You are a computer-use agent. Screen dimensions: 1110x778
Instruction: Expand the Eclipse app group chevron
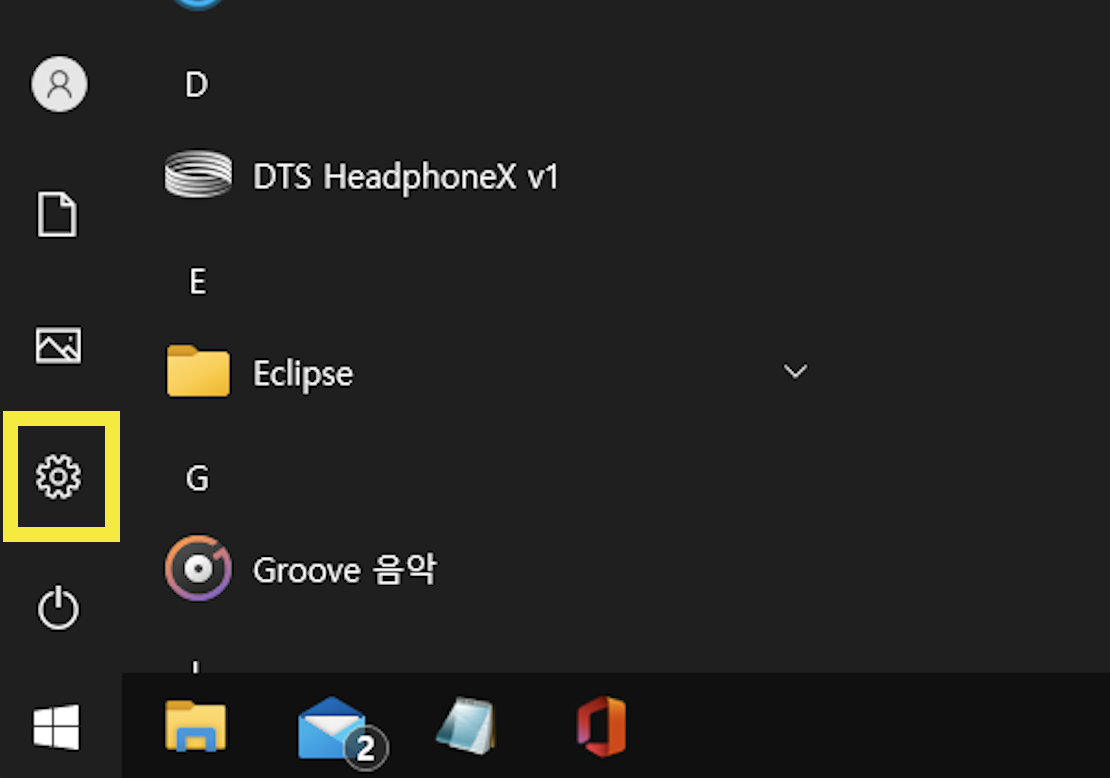[795, 371]
